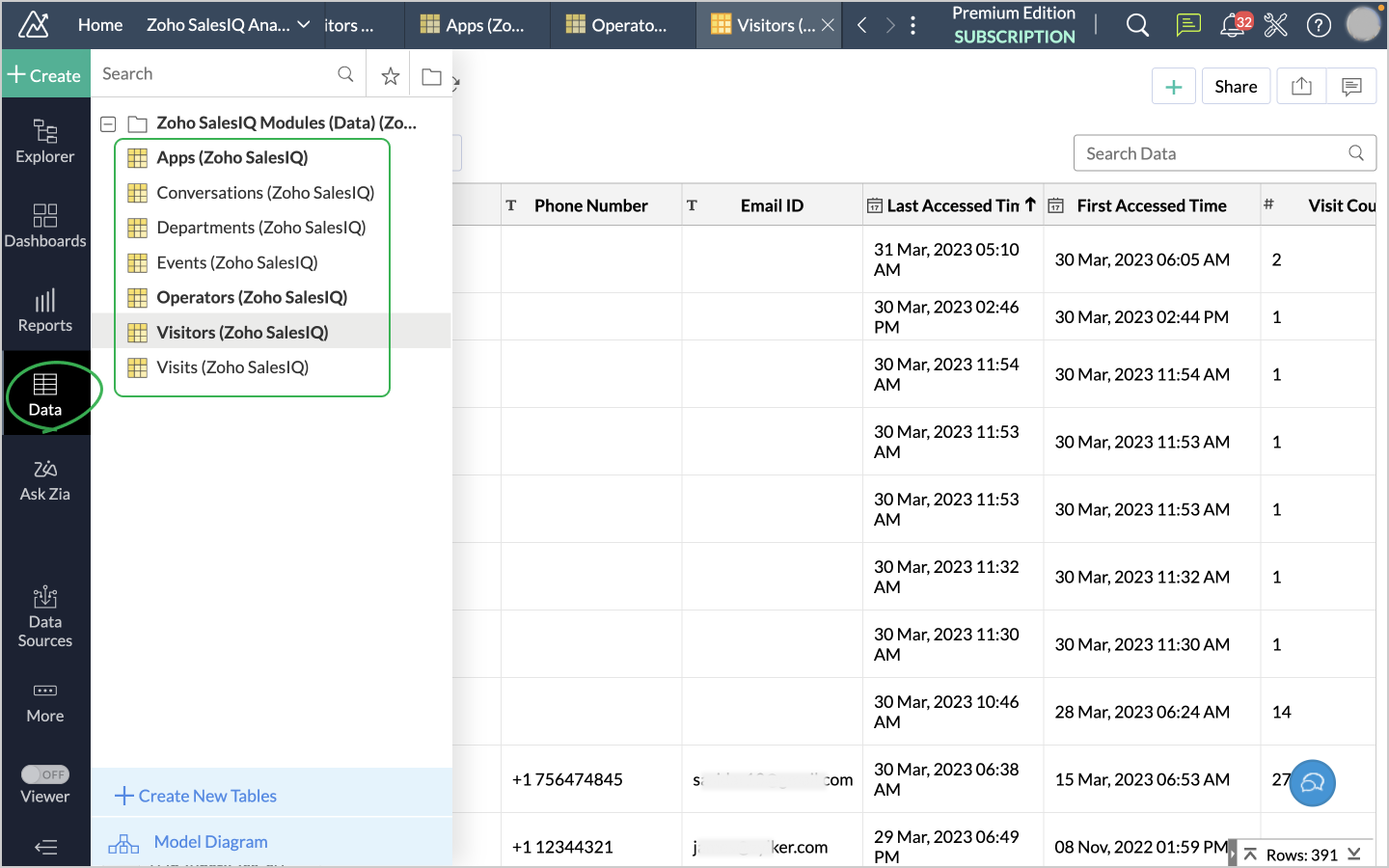Click the folder view icon by search
1389x868 pixels.
[431, 75]
